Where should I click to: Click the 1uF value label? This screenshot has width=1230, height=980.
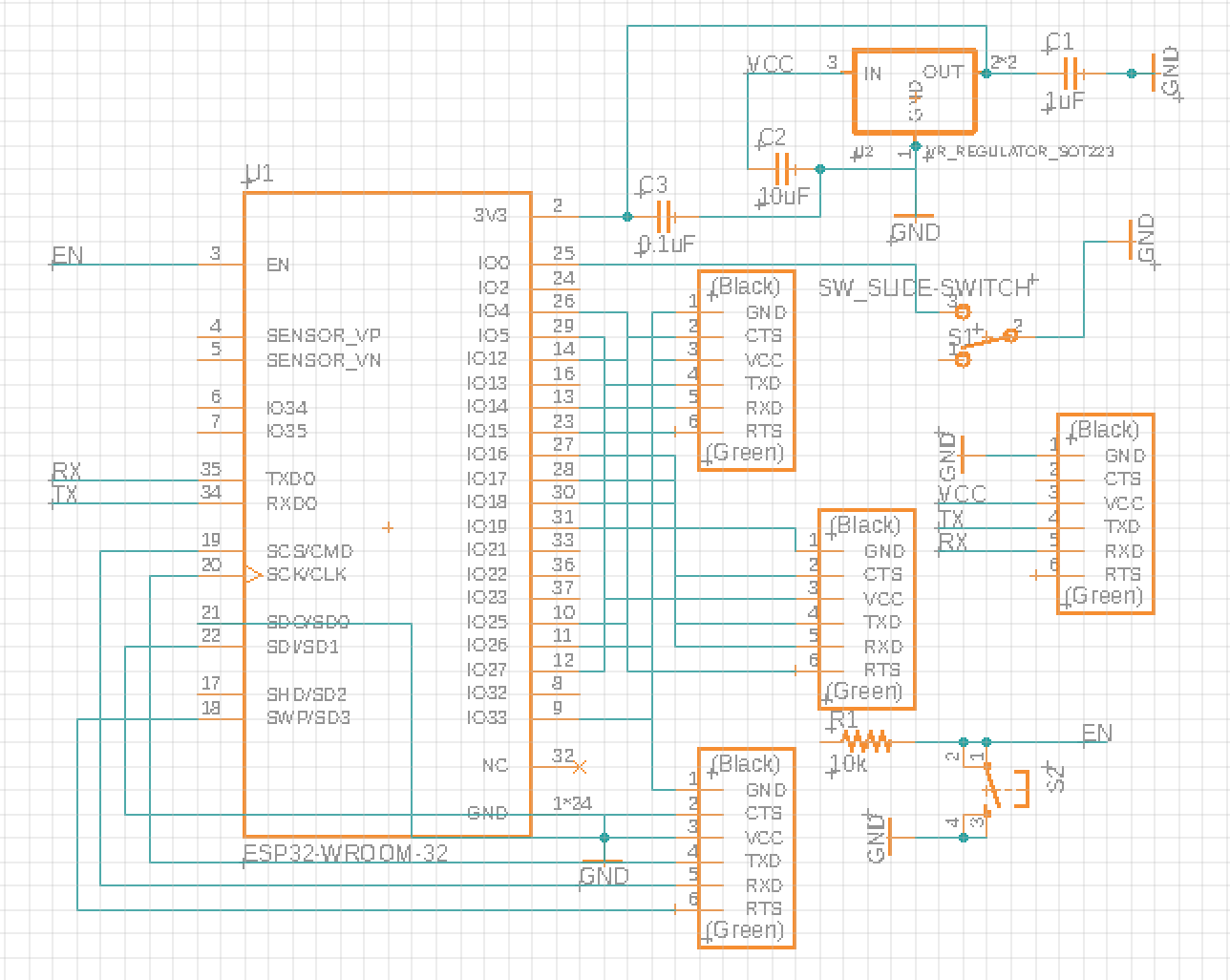click(x=1064, y=101)
